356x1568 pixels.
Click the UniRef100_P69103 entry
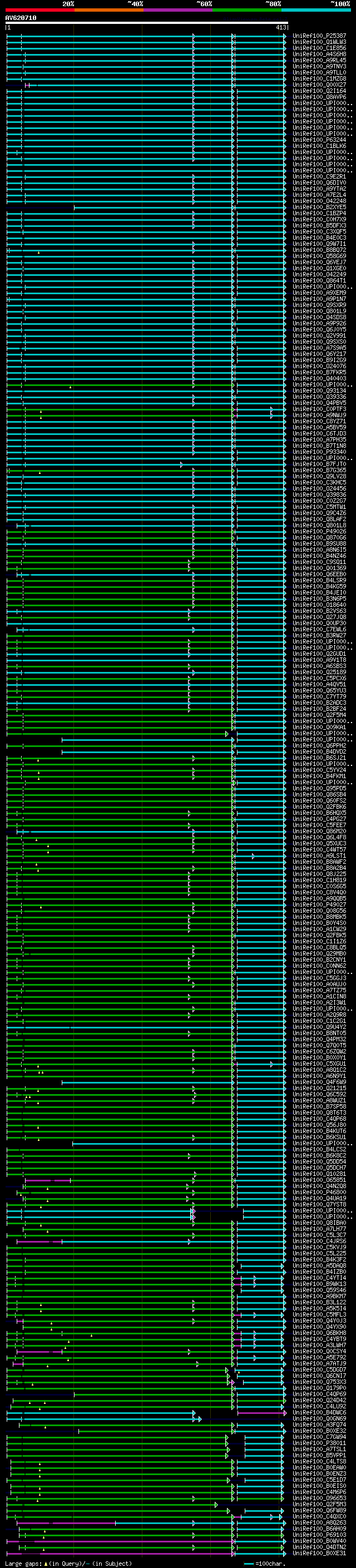(x=319, y=1535)
